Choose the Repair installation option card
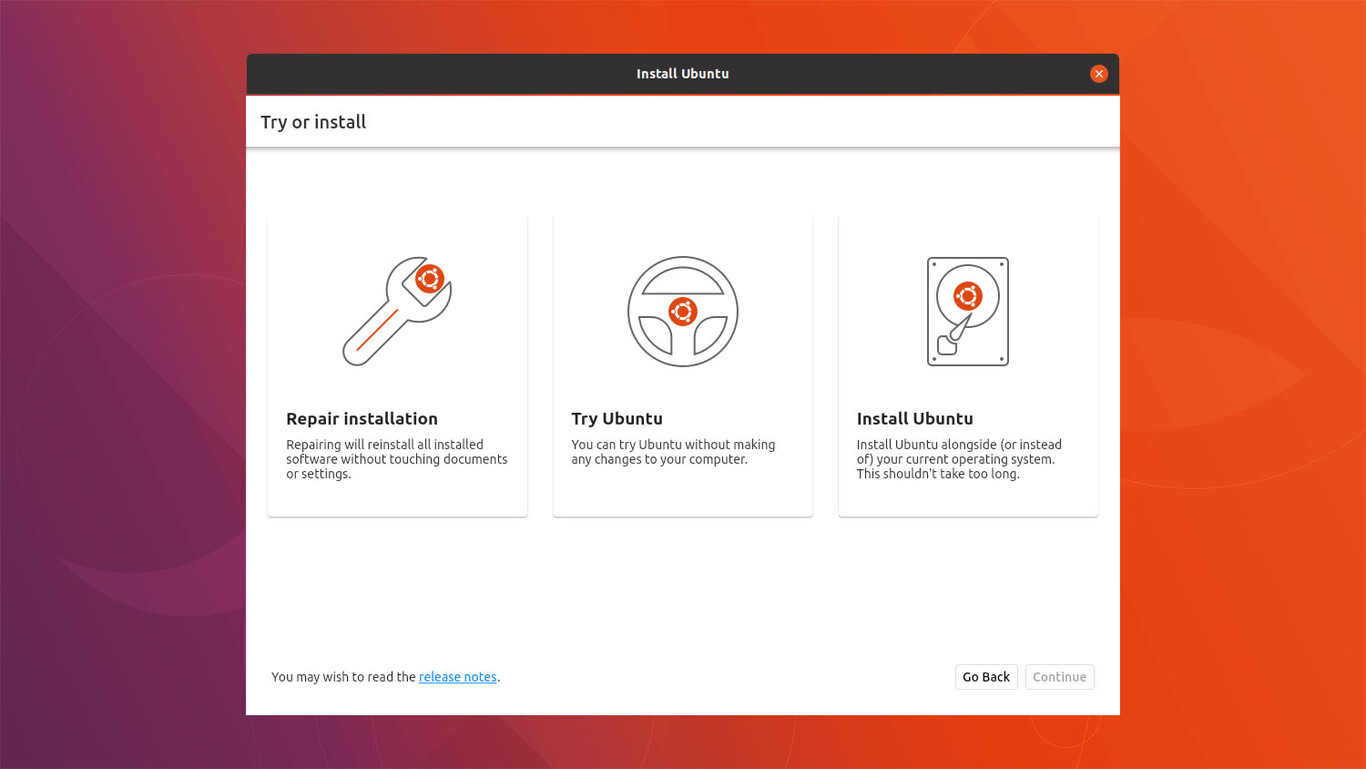Image resolution: width=1366 pixels, height=769 pixels. (x=397, y=364)
